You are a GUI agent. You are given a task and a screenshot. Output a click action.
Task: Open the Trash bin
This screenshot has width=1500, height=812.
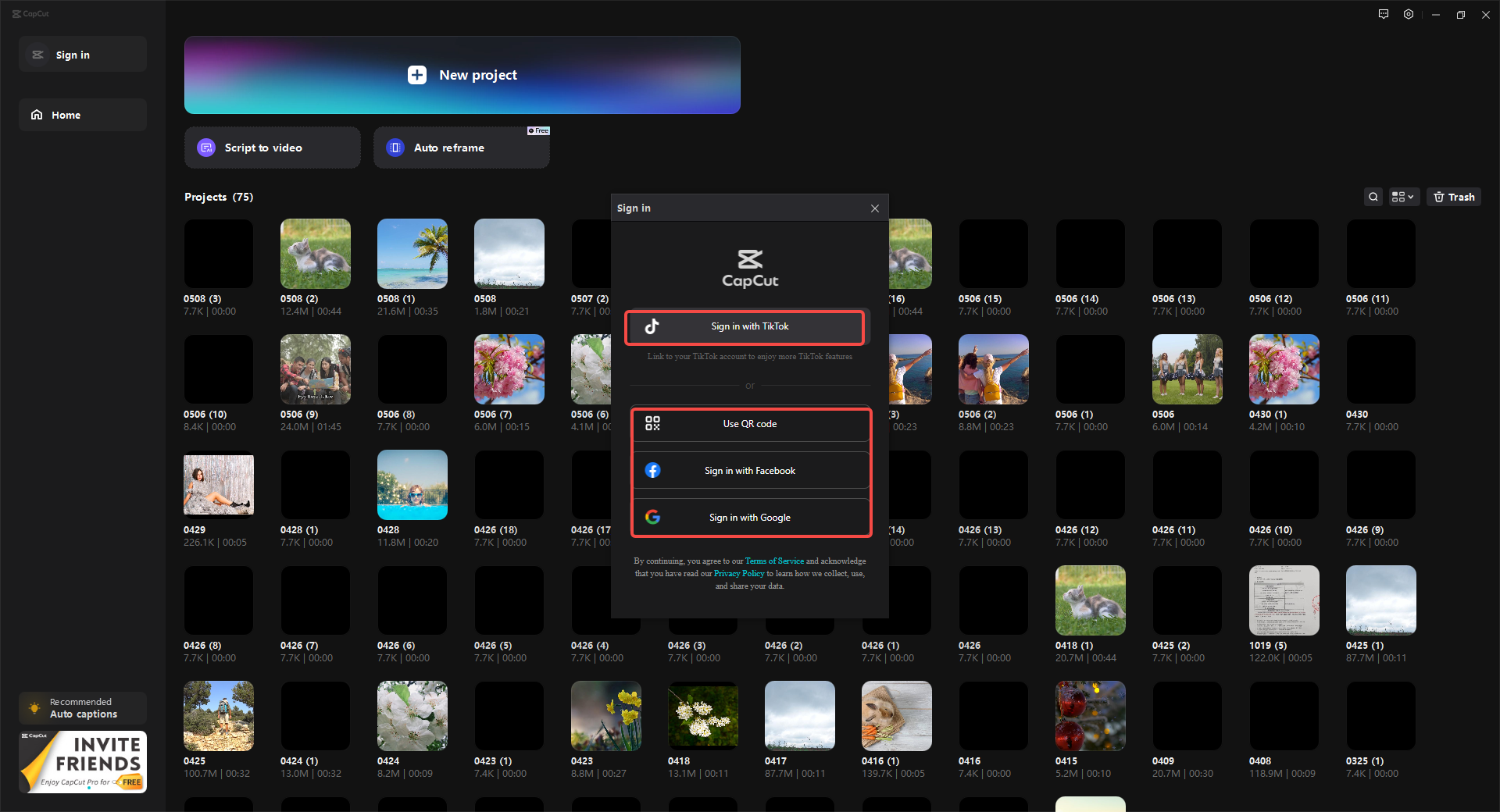click(x=1453, y=197)
